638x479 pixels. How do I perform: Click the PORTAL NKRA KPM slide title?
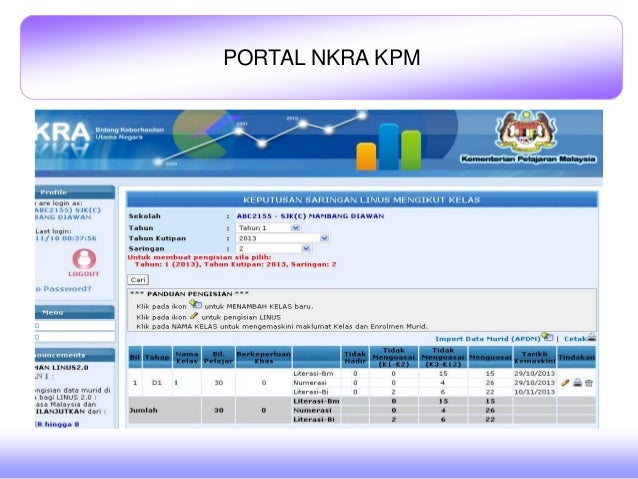pos(321,57)
